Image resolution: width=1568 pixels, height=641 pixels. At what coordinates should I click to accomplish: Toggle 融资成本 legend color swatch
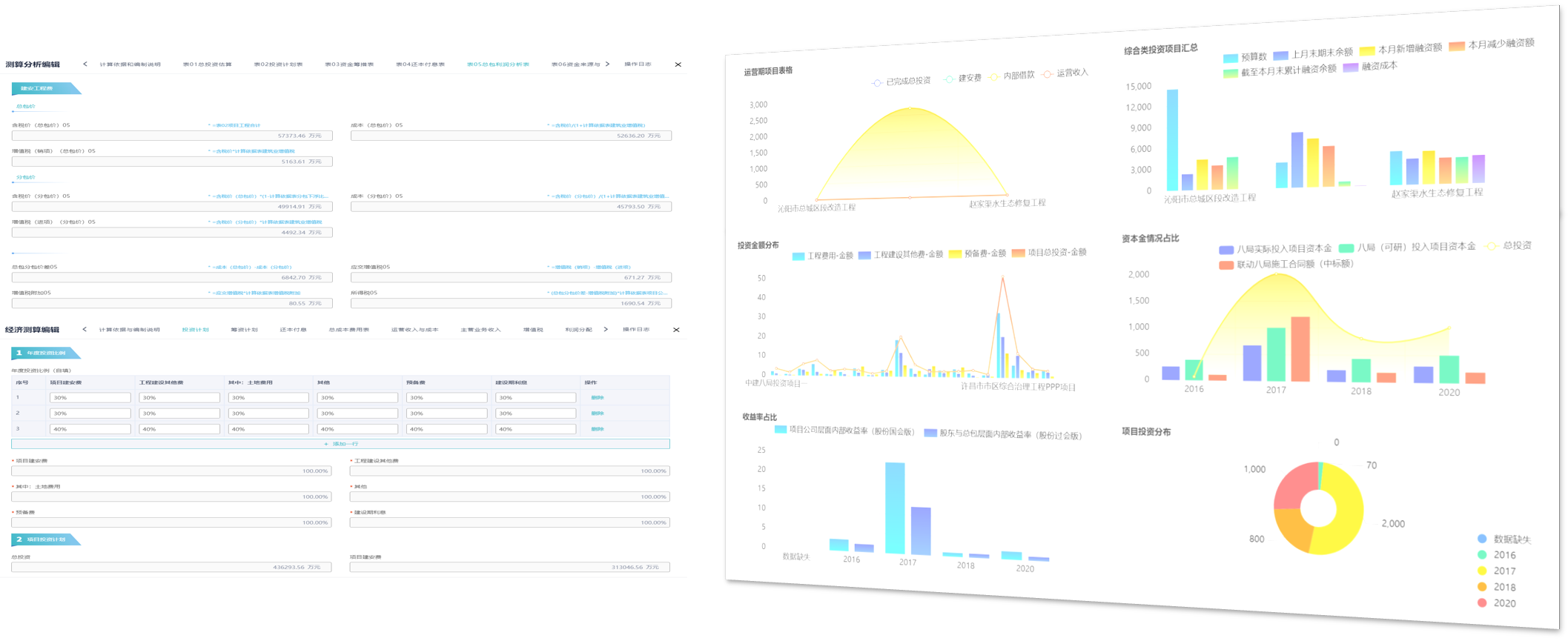coord(1351,67)
